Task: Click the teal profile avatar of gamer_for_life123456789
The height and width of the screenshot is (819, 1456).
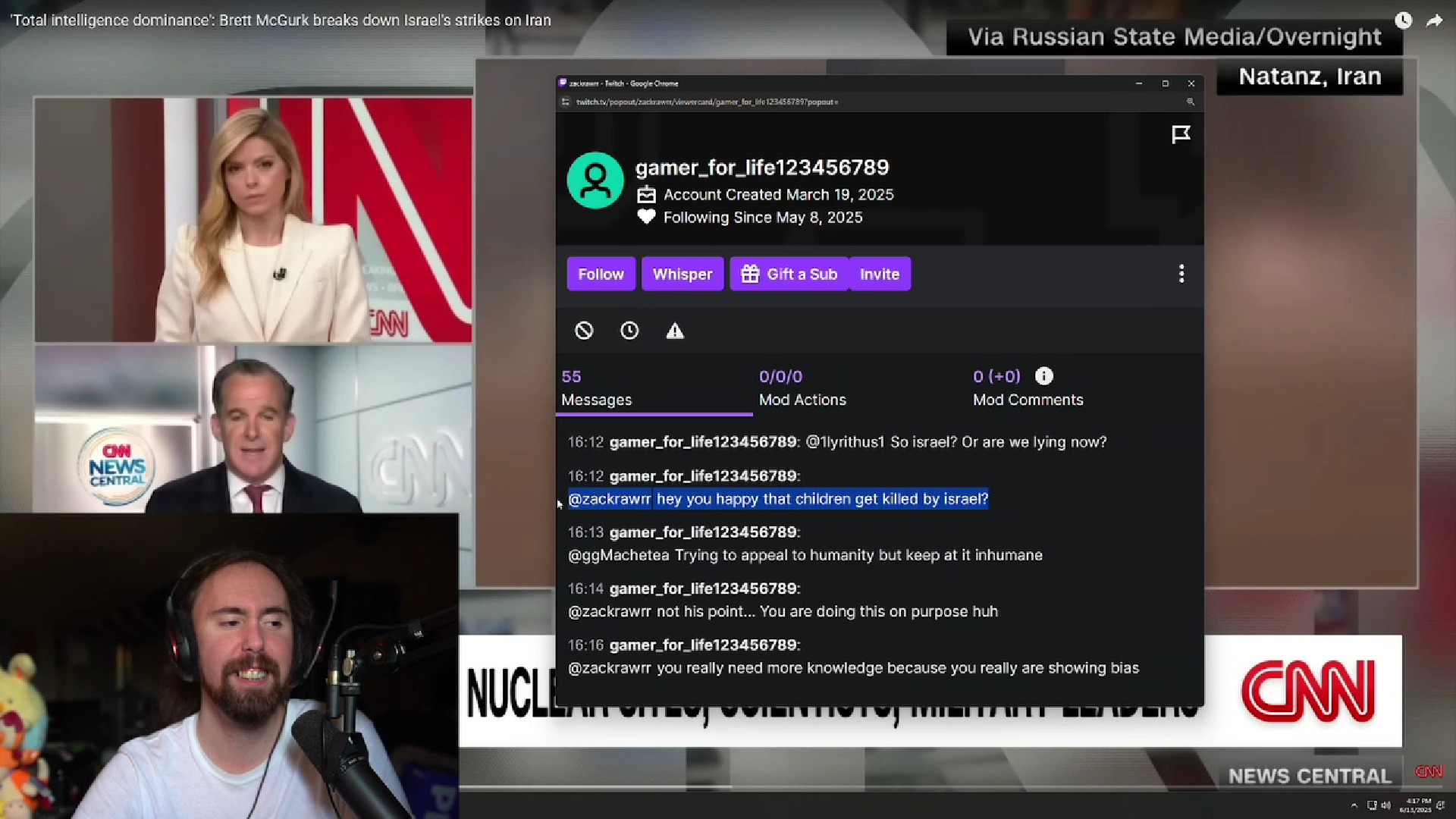Action: pyautogui.click(x=595, y=180)
